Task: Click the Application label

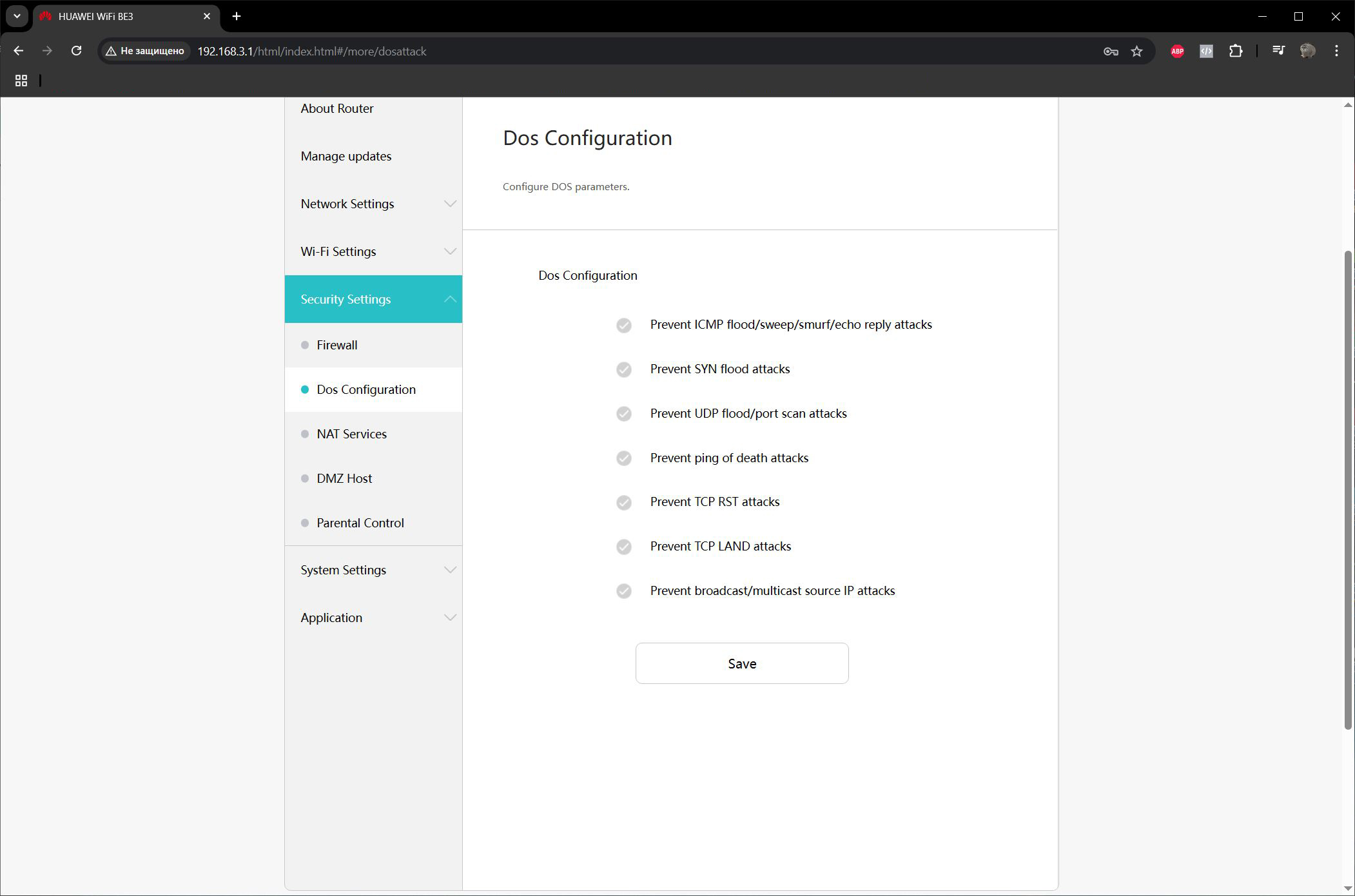Action: coord(331,618)
